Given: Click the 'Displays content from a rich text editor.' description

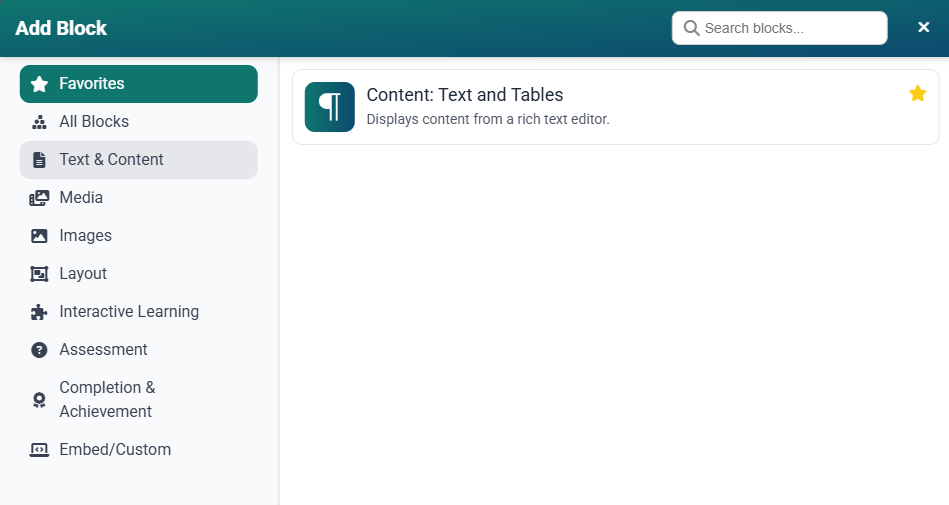Looking at the screenshot, I should tap(488, 119).
